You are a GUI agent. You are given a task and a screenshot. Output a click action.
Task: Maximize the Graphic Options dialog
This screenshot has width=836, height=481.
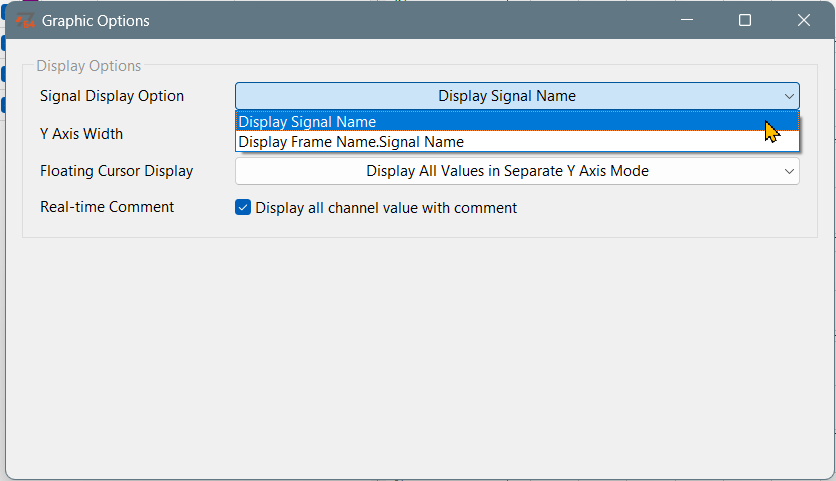[745, 20]
